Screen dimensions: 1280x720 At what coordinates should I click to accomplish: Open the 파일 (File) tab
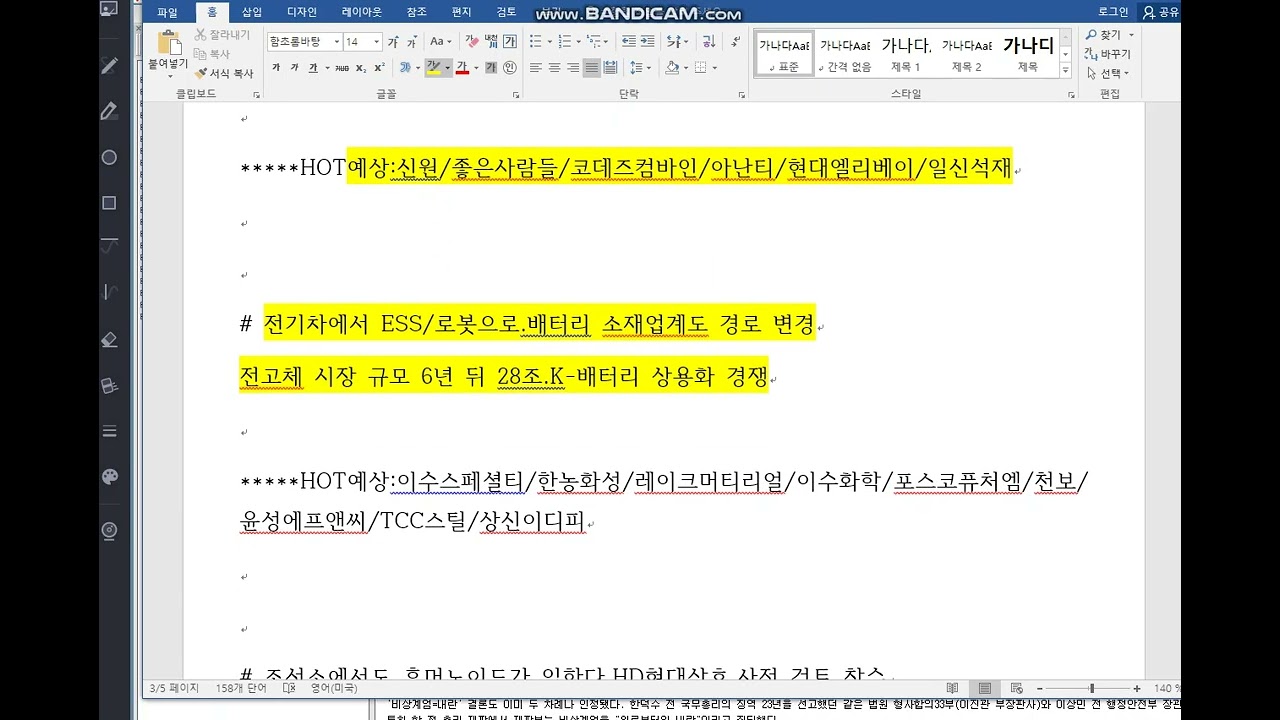point(167,12)
